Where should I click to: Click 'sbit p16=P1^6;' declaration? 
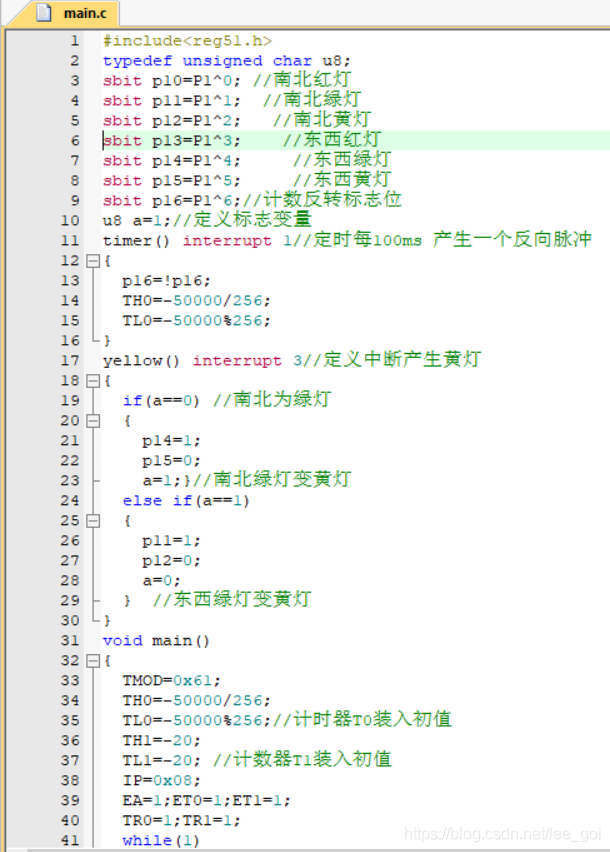click(x=171, y=201)
